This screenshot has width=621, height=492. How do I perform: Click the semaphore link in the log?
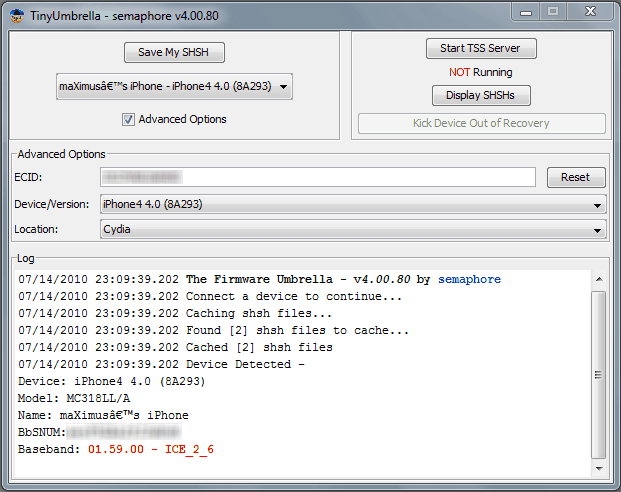point(469,279)
